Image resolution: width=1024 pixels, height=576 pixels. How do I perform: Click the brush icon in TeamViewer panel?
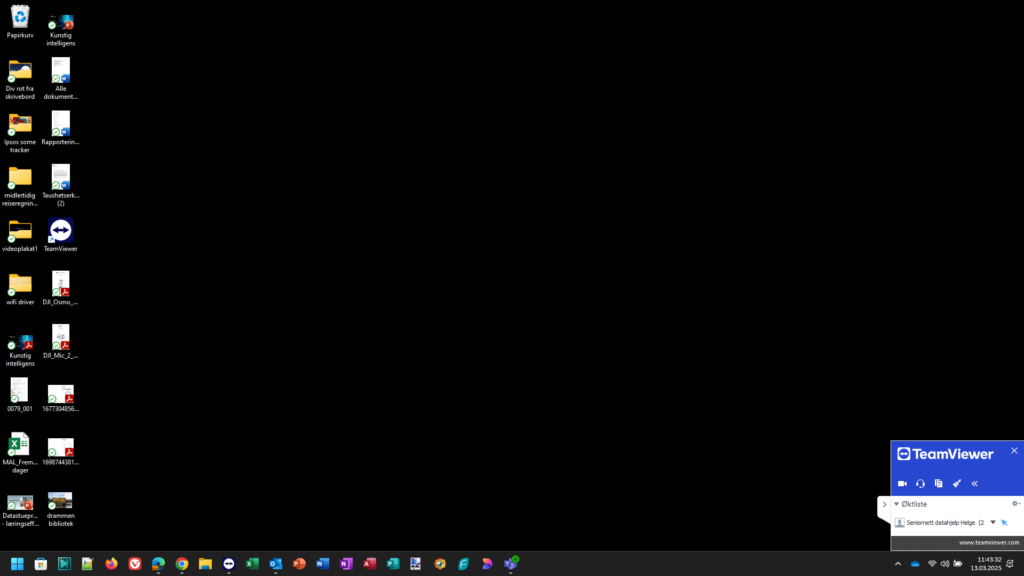click(x=957, y=483)
